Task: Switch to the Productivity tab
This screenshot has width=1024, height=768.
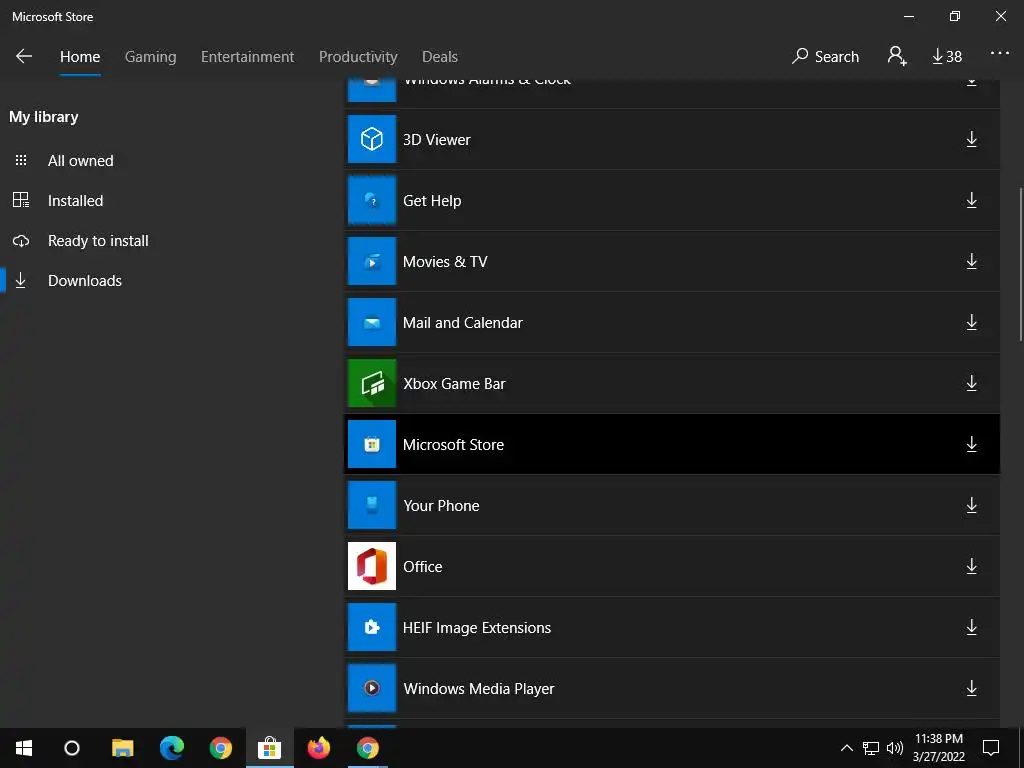Action: coord(358,57)
